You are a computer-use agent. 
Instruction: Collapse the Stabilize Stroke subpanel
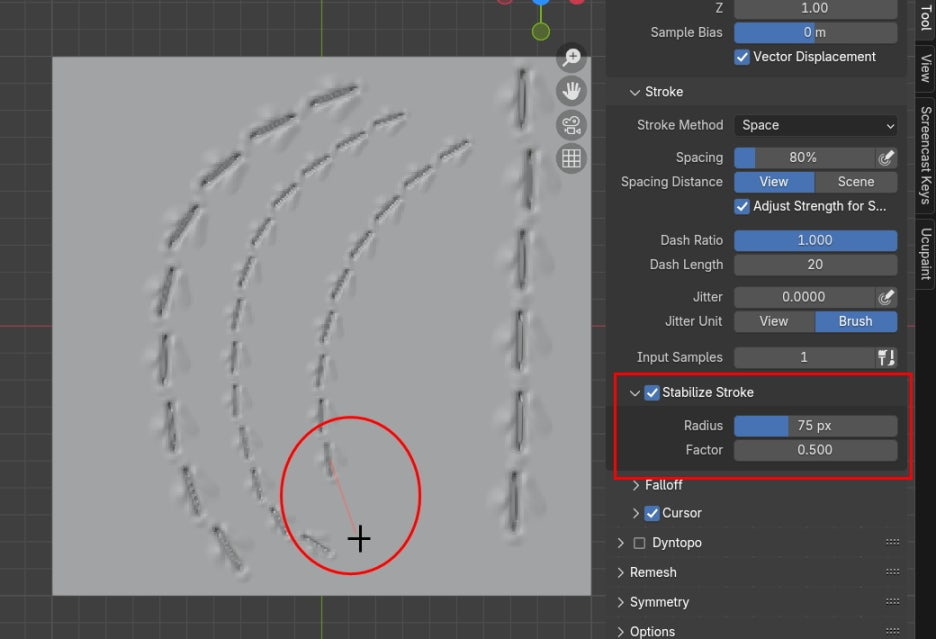pos(635,392)
